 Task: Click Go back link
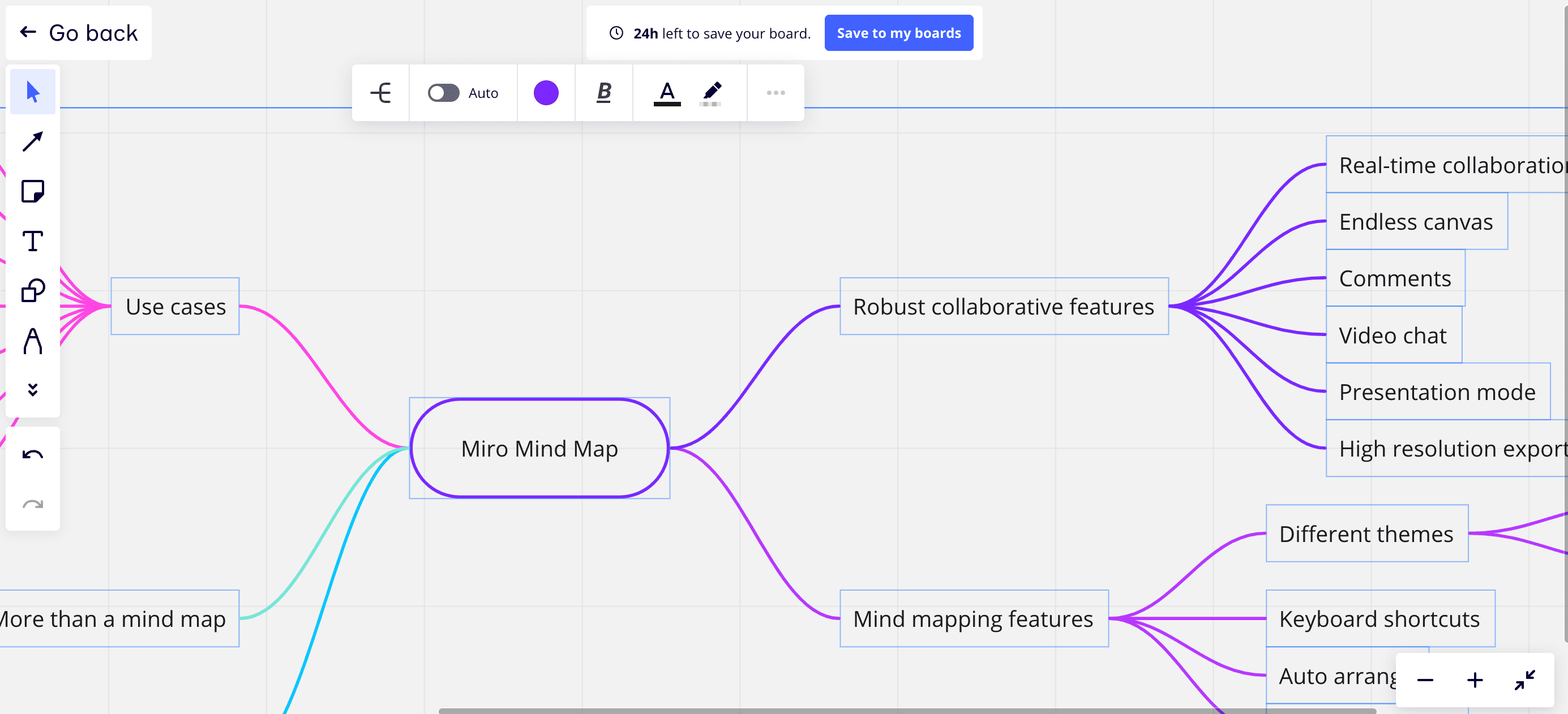click(79, 33)
